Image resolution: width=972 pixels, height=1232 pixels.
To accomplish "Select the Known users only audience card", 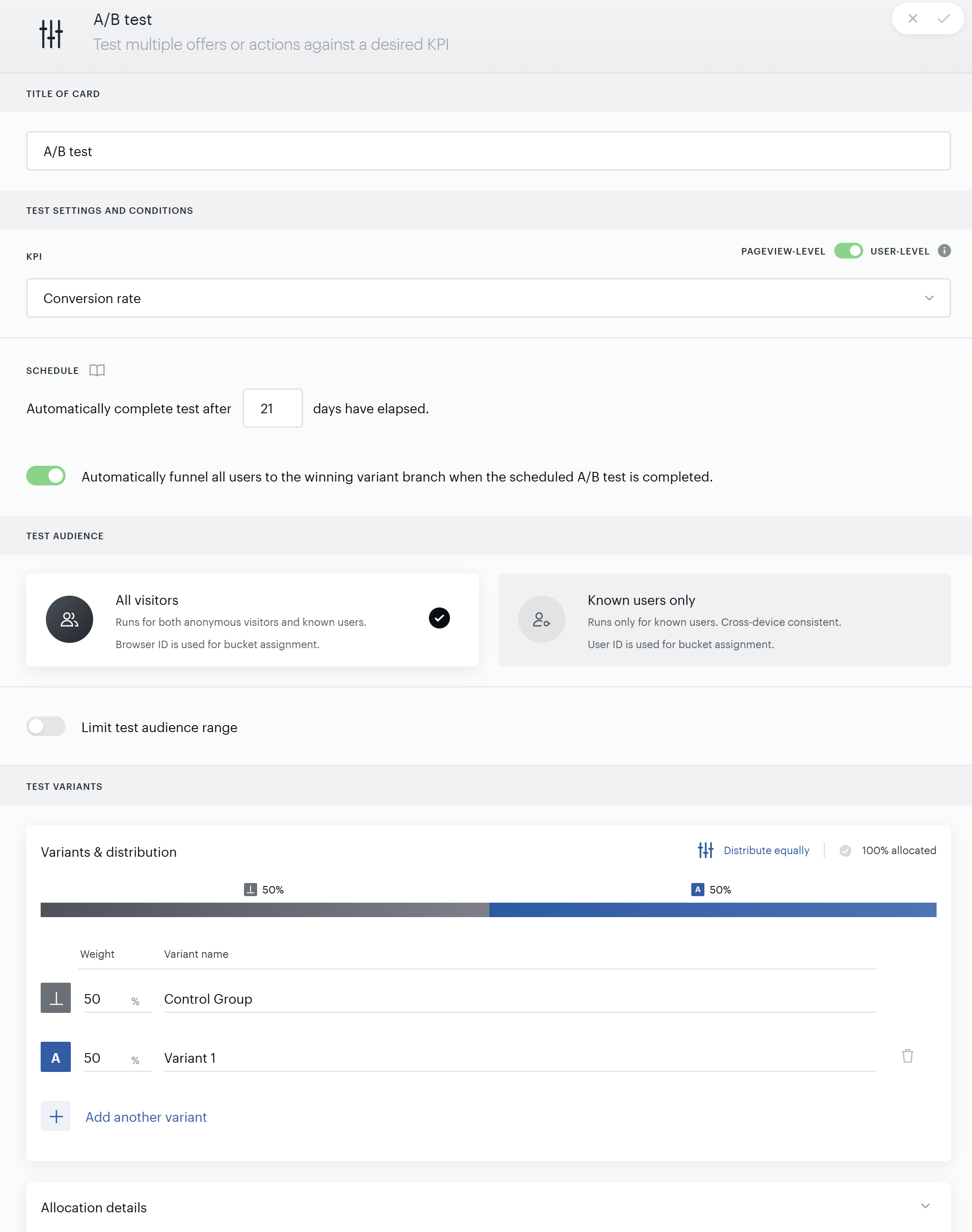I will pyautogui.click(x=725, y=620).
